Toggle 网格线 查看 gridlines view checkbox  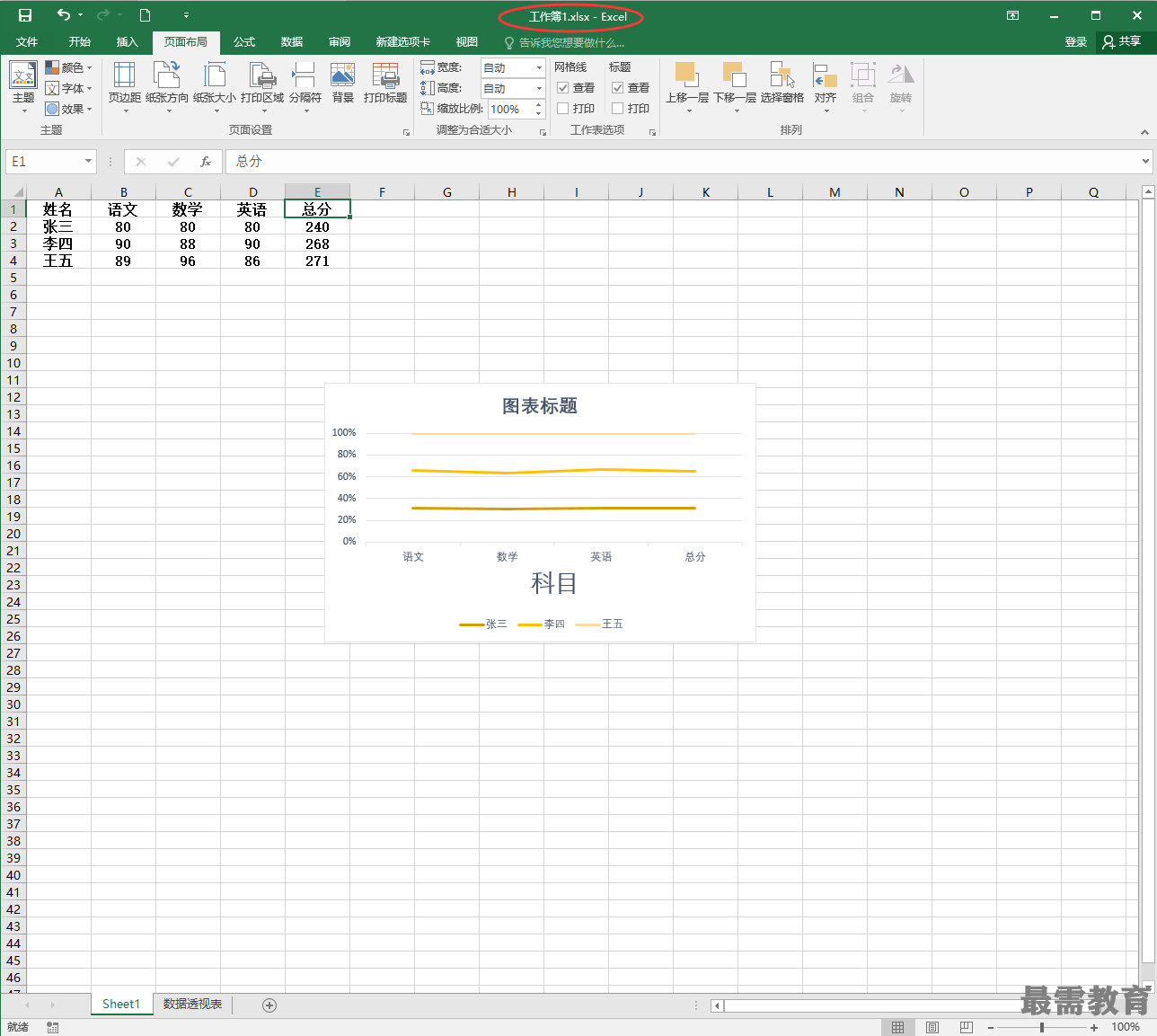(x=563, y=88)
